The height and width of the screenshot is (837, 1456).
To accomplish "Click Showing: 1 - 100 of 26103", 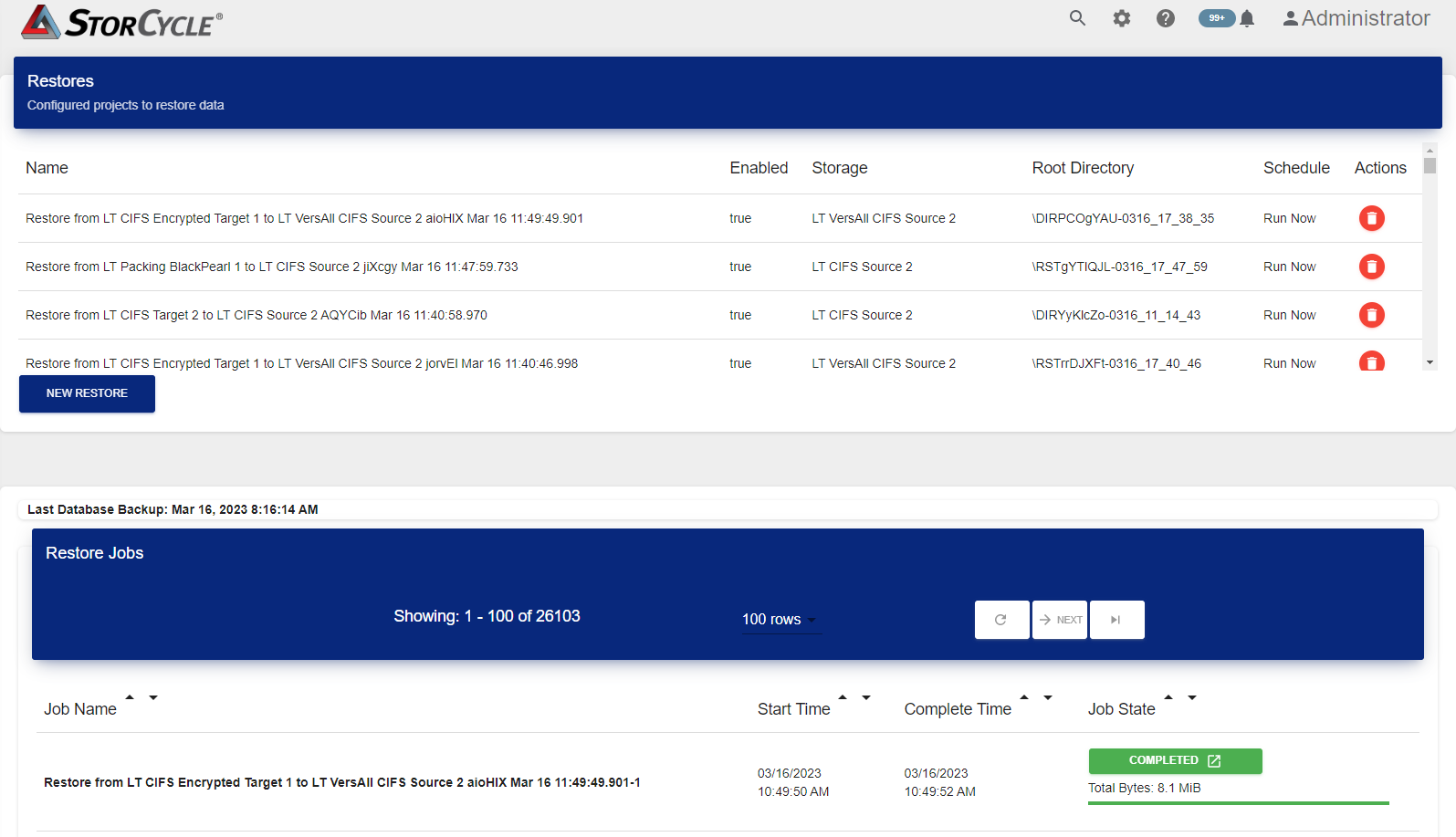I will coord(487,616).
